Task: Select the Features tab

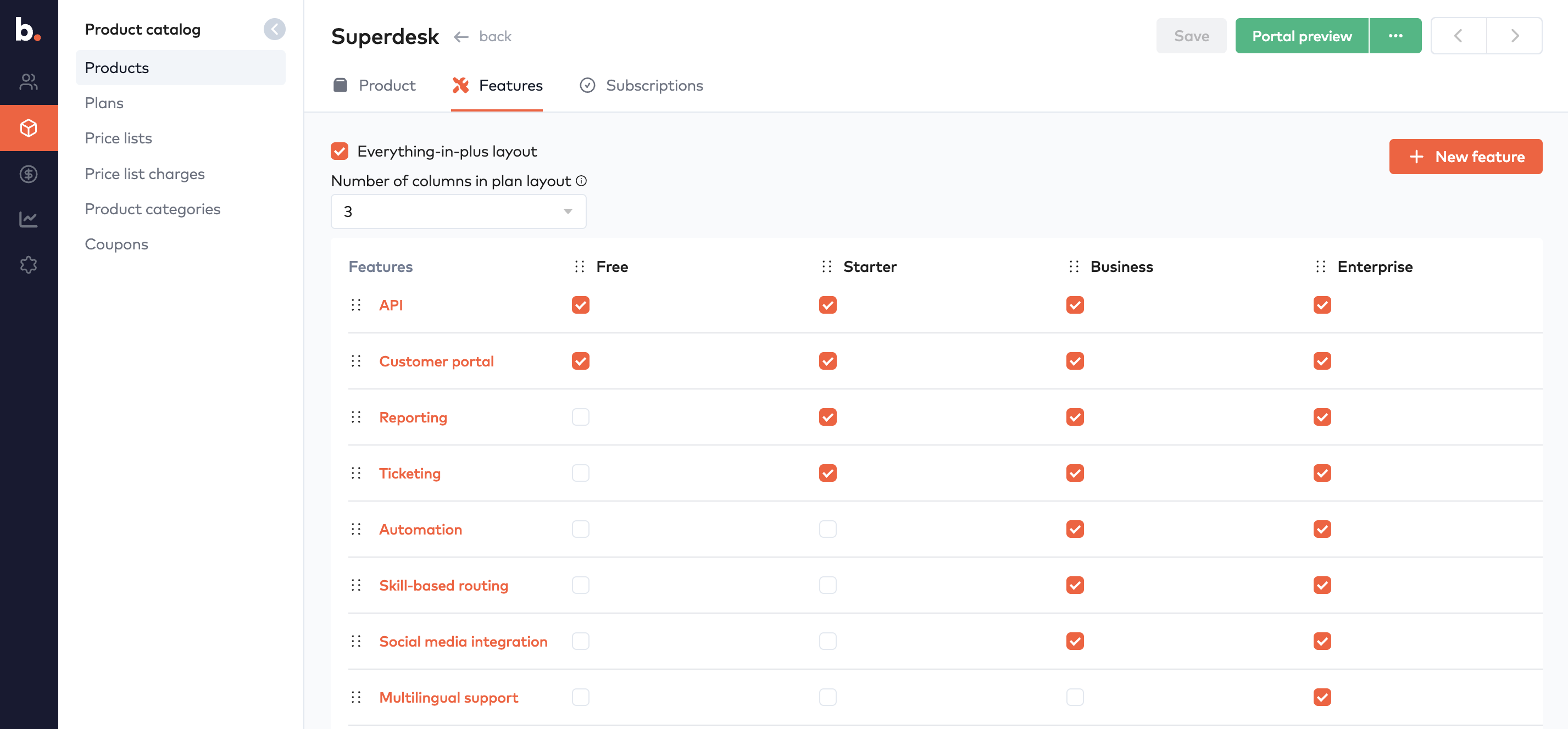Action: [497, 85]
